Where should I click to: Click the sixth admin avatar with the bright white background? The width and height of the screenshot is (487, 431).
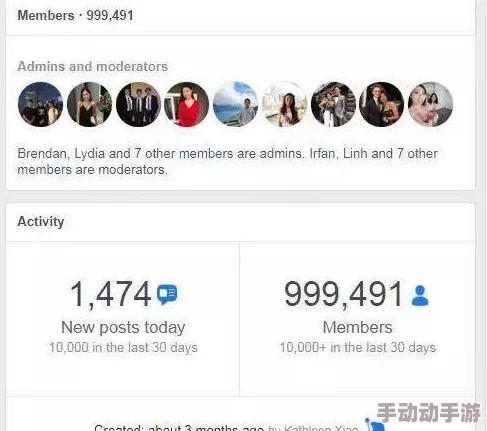click(284, 104)
